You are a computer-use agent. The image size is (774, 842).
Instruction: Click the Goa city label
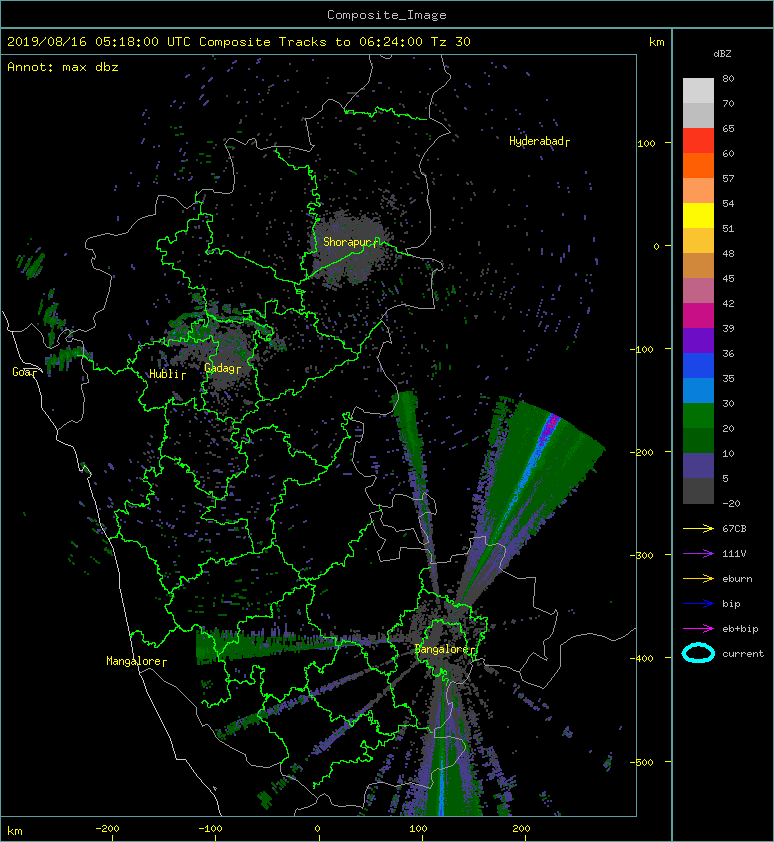click(x=24, y=372)
